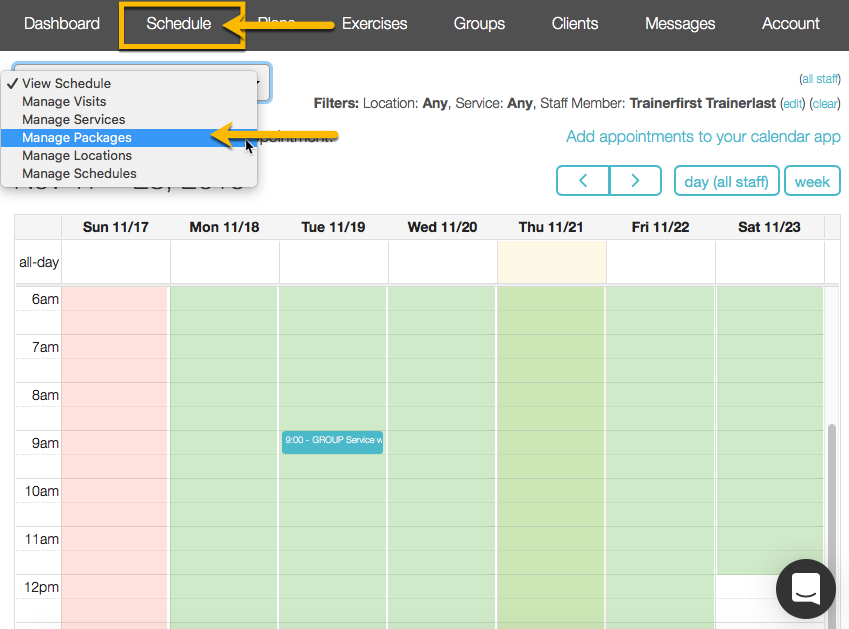Viewport: 849px width, 629px height.
Task: Switch to the Dashboard tab
Action: point(62,24)
